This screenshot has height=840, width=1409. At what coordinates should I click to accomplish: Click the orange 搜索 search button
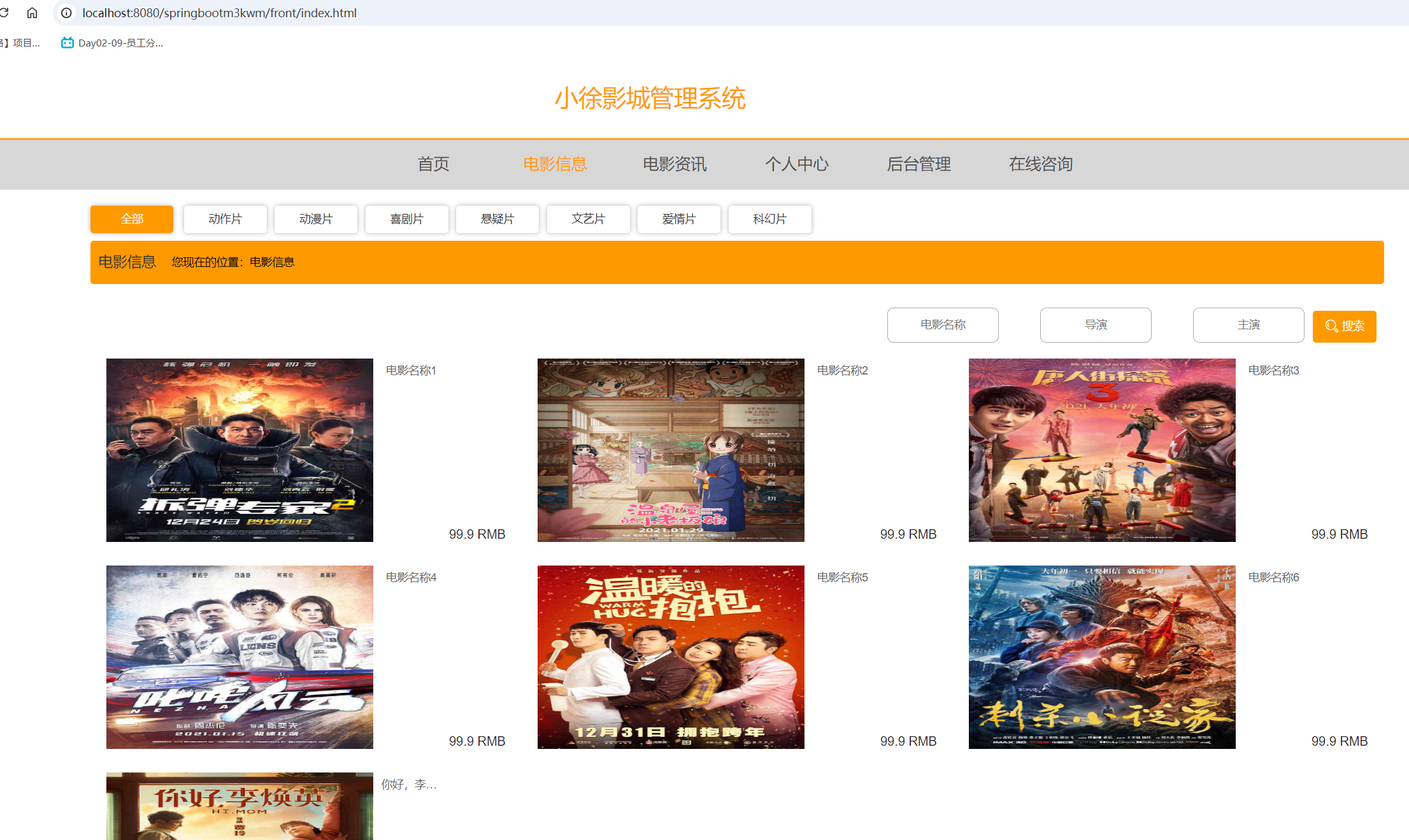coord(1344,326)
